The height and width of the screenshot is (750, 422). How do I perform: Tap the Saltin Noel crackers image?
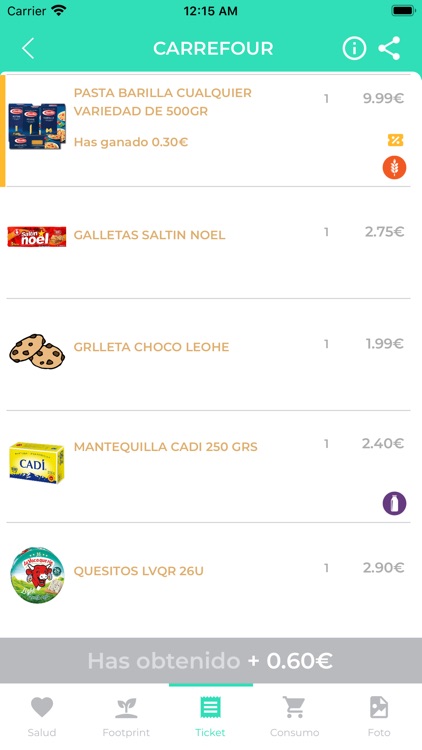[x=37, y=237]
